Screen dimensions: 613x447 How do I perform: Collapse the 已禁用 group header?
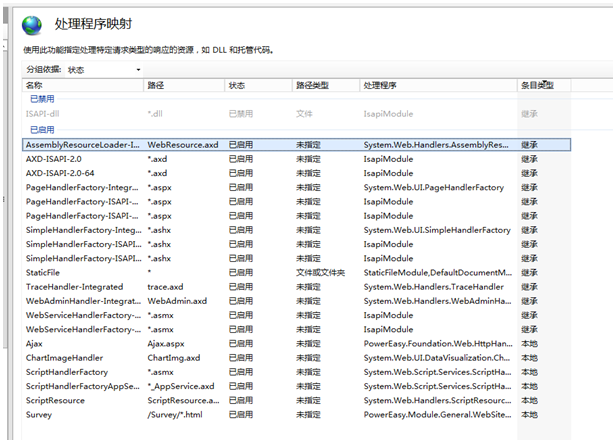tap(42, 100)
